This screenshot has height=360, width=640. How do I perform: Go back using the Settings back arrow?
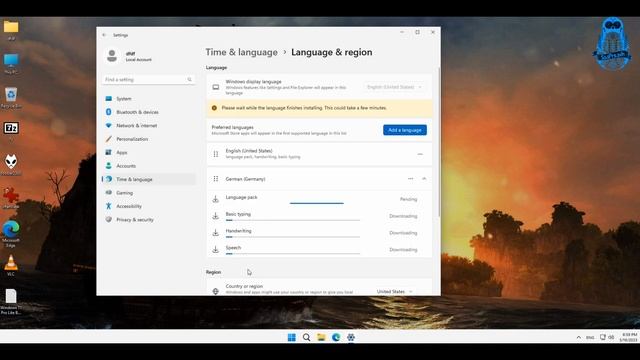click(x=104, y=35)
